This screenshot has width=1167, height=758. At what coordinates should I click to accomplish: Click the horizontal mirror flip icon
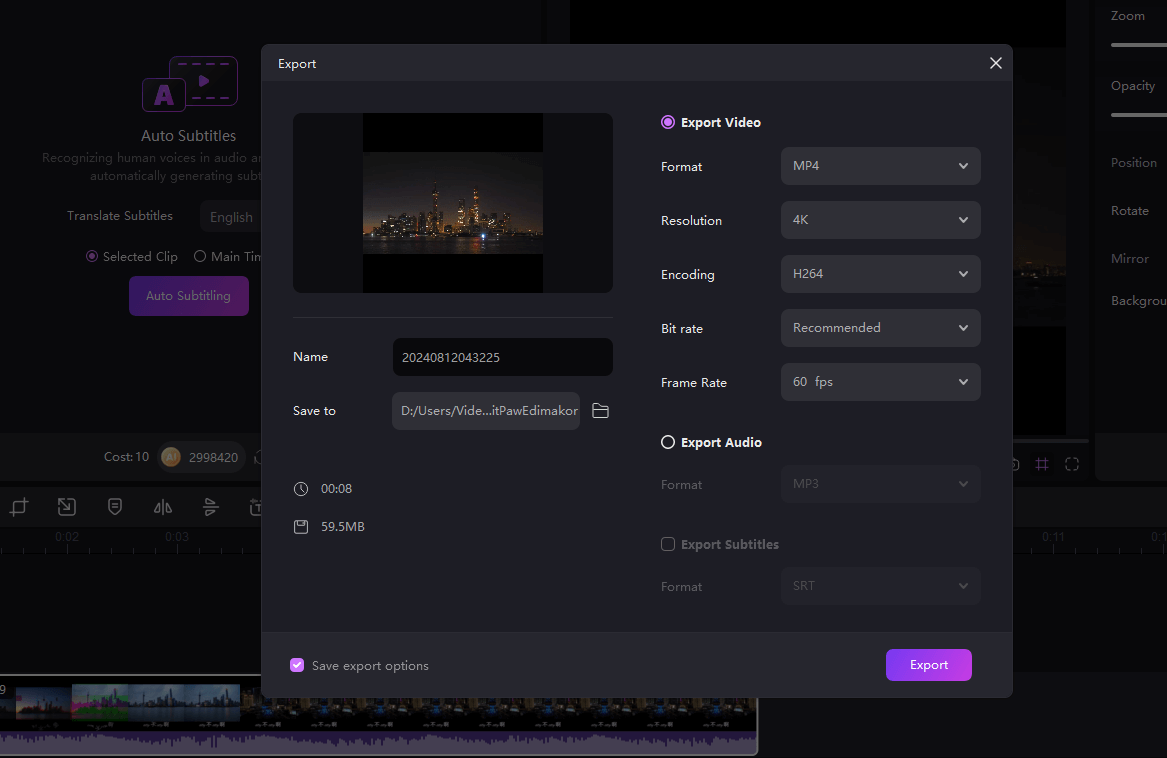tap(163, 507)
